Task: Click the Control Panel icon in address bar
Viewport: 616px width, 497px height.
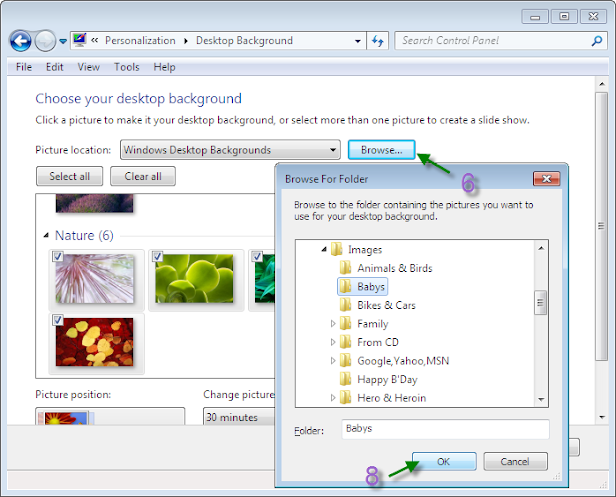Action: click(80, 40)
